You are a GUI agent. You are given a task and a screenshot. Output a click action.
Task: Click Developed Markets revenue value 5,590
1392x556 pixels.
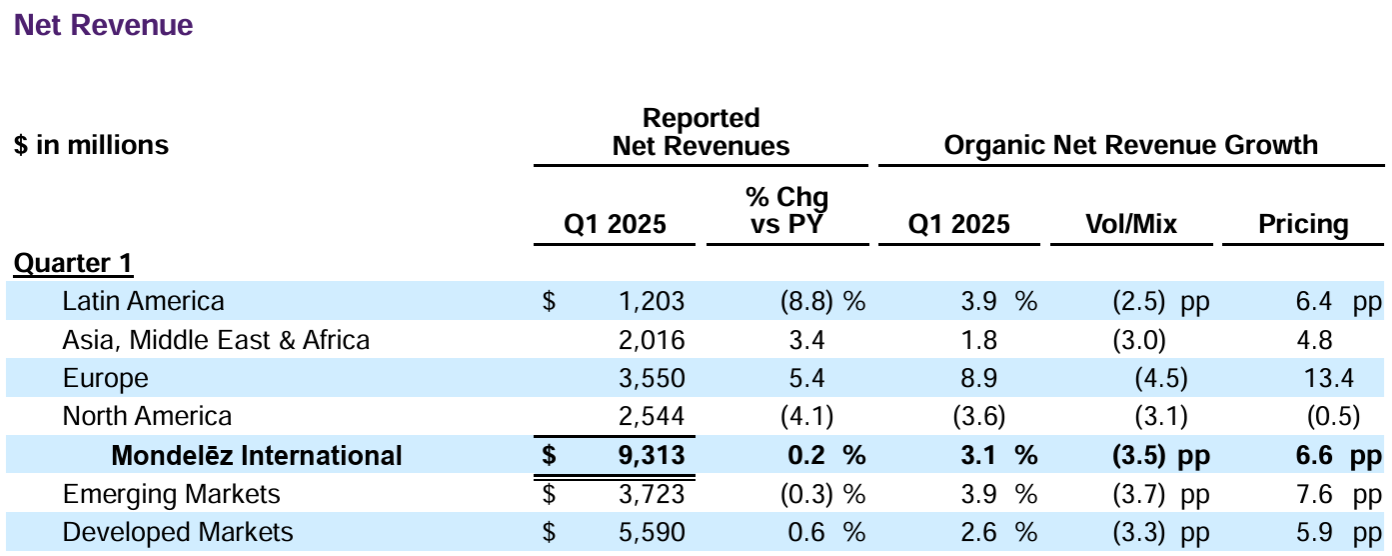pyautogui.click(x=652, y=532)
